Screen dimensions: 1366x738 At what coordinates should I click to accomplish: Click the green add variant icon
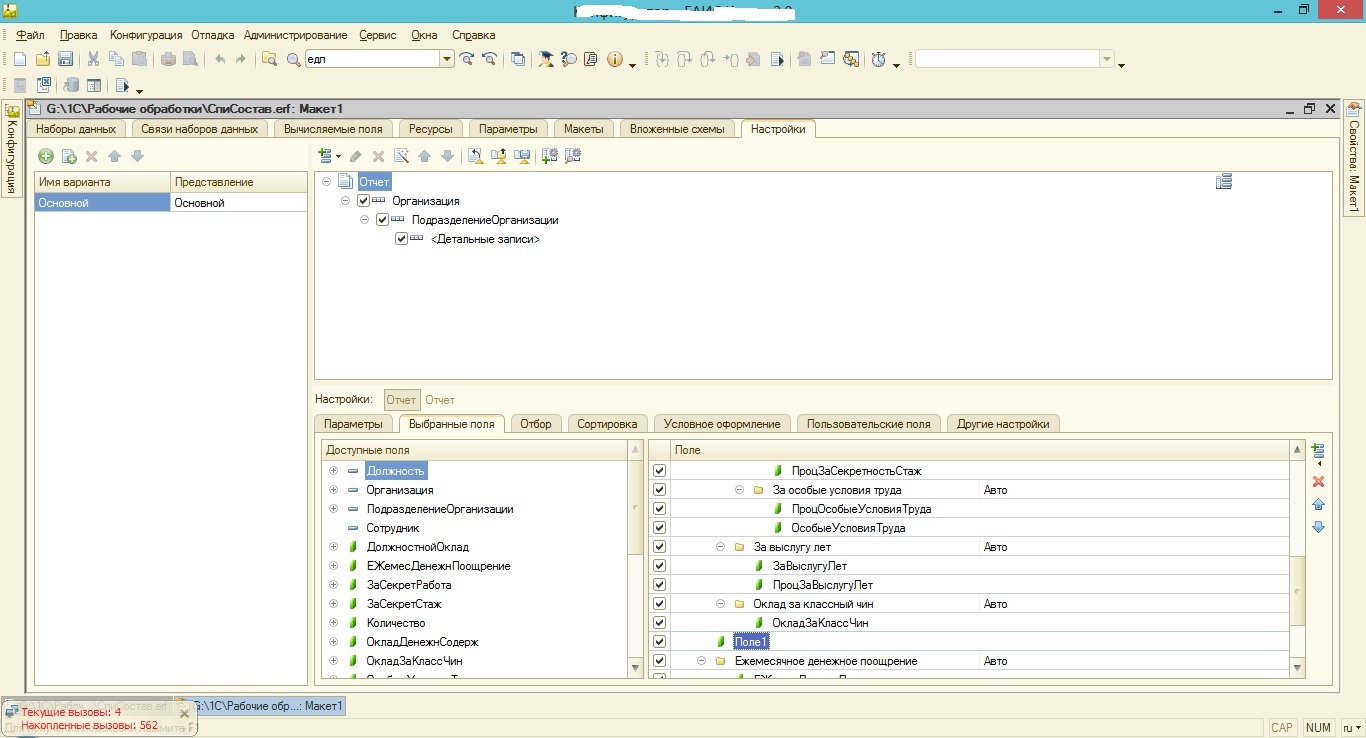tap(46, 156)
